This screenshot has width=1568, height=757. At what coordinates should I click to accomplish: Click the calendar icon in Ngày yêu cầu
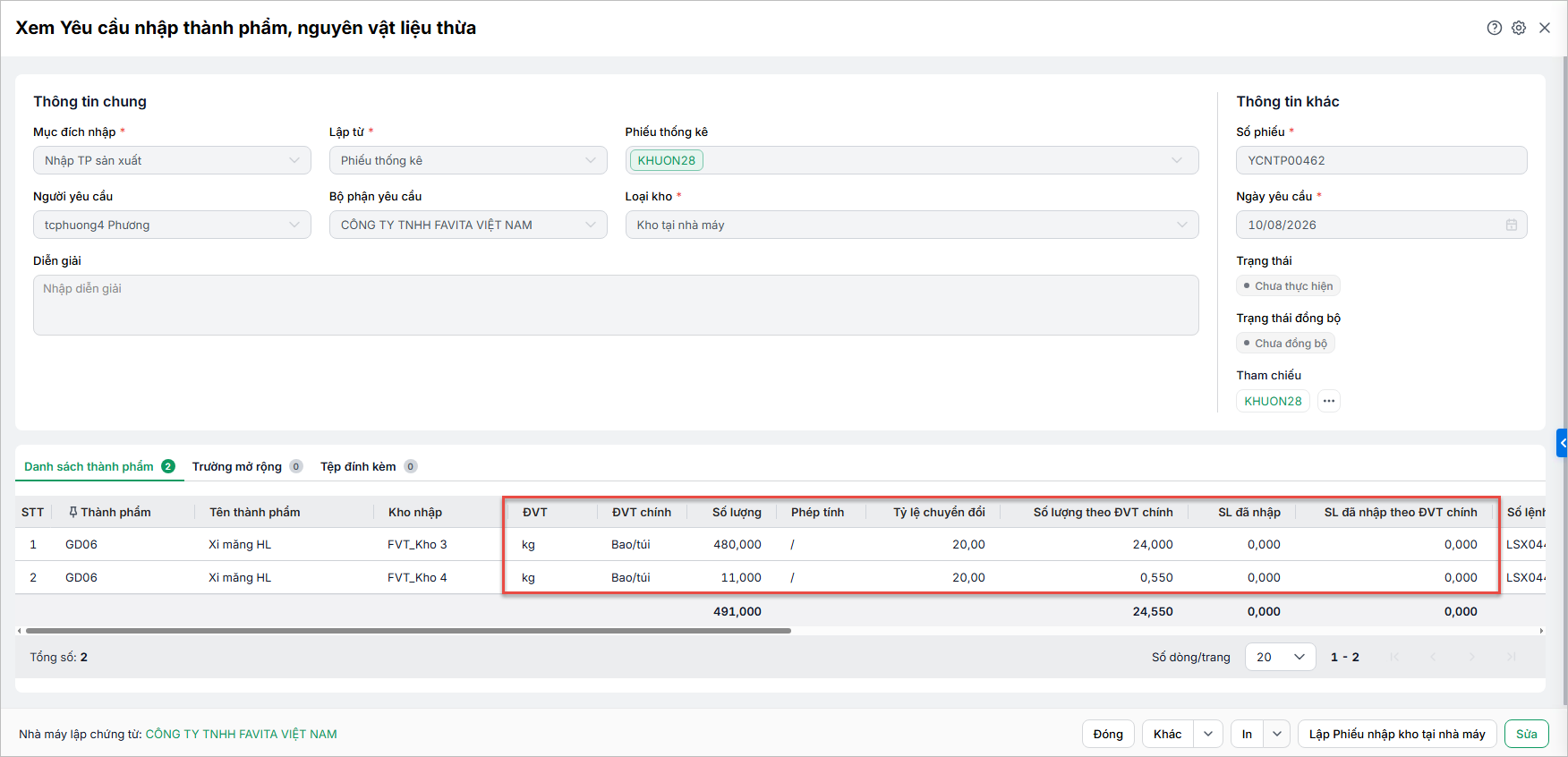point(1512,225)
